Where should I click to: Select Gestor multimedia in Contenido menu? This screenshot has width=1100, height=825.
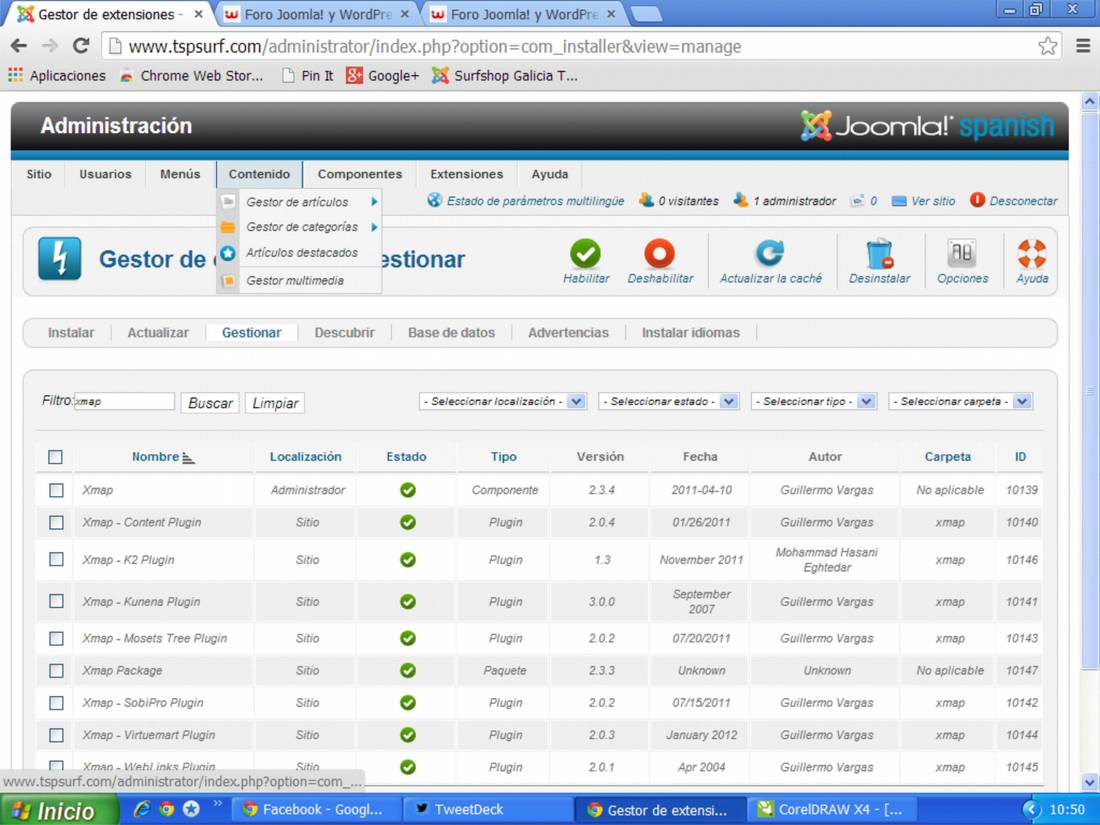(x=295, y=281)
